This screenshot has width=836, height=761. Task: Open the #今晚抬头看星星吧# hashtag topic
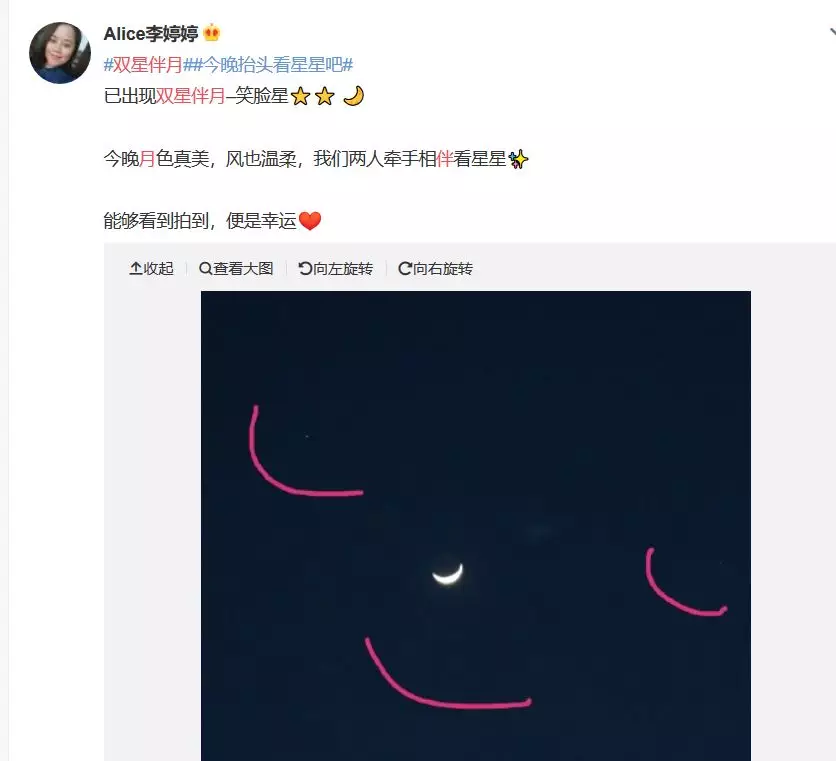268,65
